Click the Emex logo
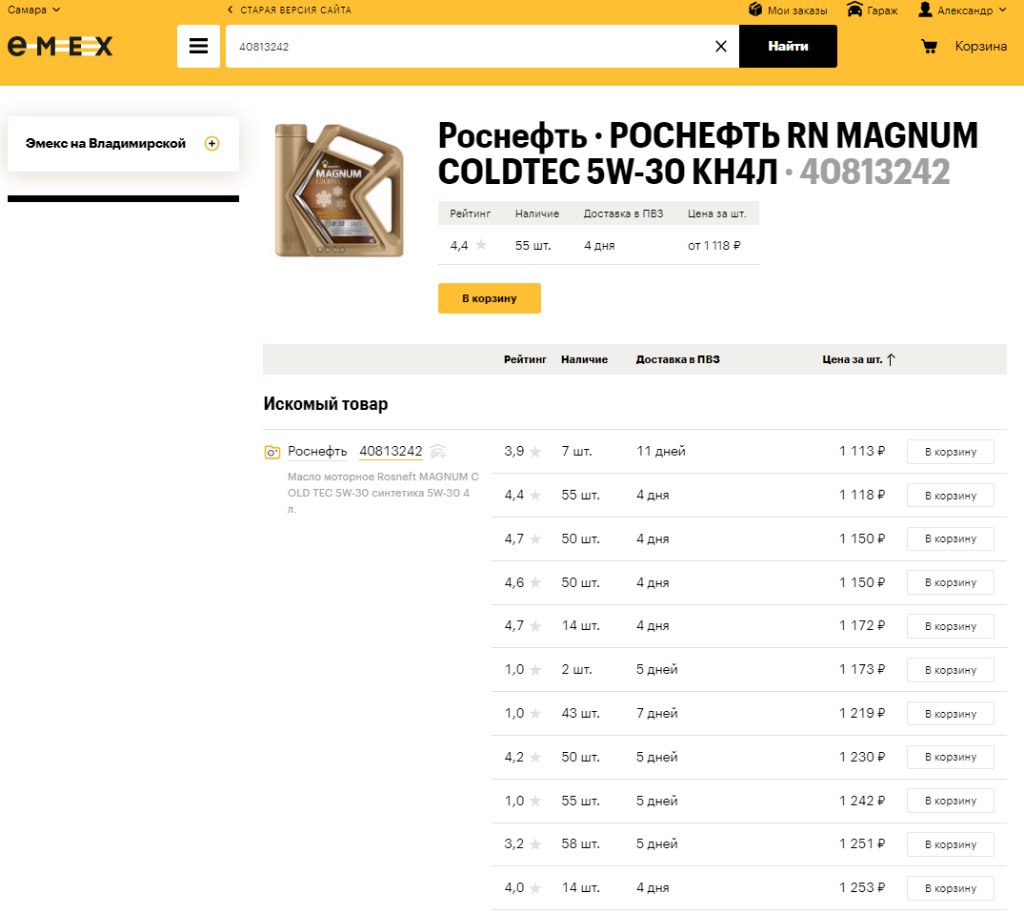The image size is (1024, 913). [60, 46]
